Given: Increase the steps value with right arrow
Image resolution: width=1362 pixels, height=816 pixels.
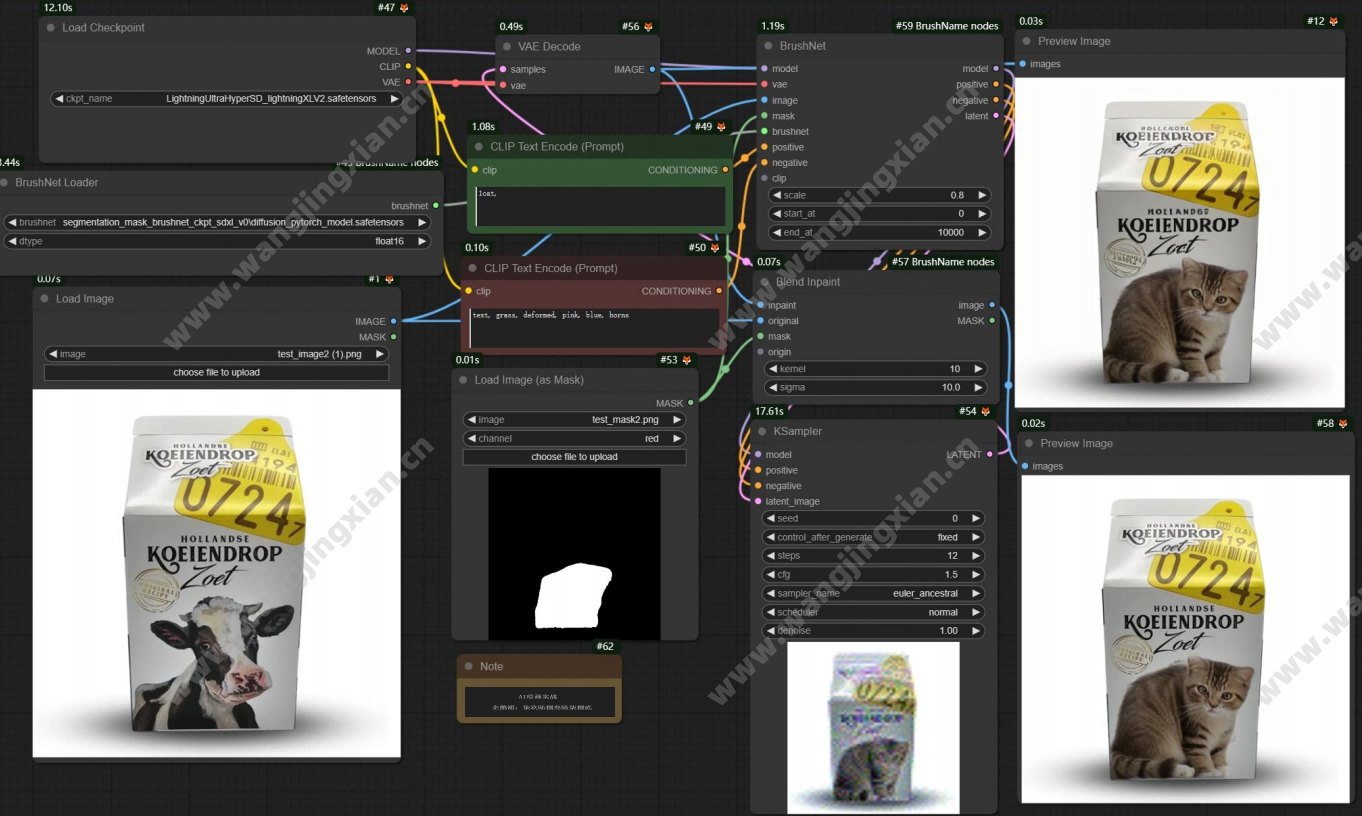Looking at the screenshot, I should (977, 556).
